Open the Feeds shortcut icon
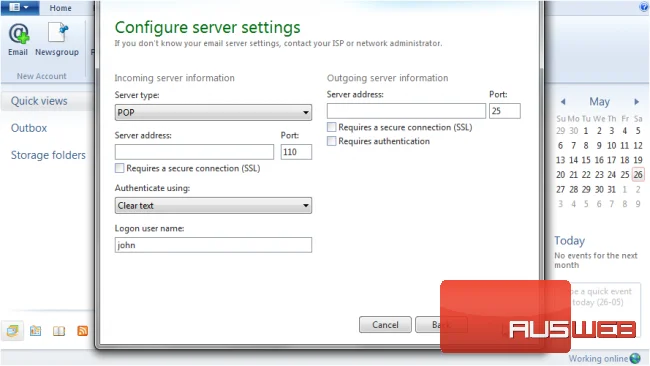Image resolution: width=650 pixels, height=366 pixels. click(x=82, y=331)
